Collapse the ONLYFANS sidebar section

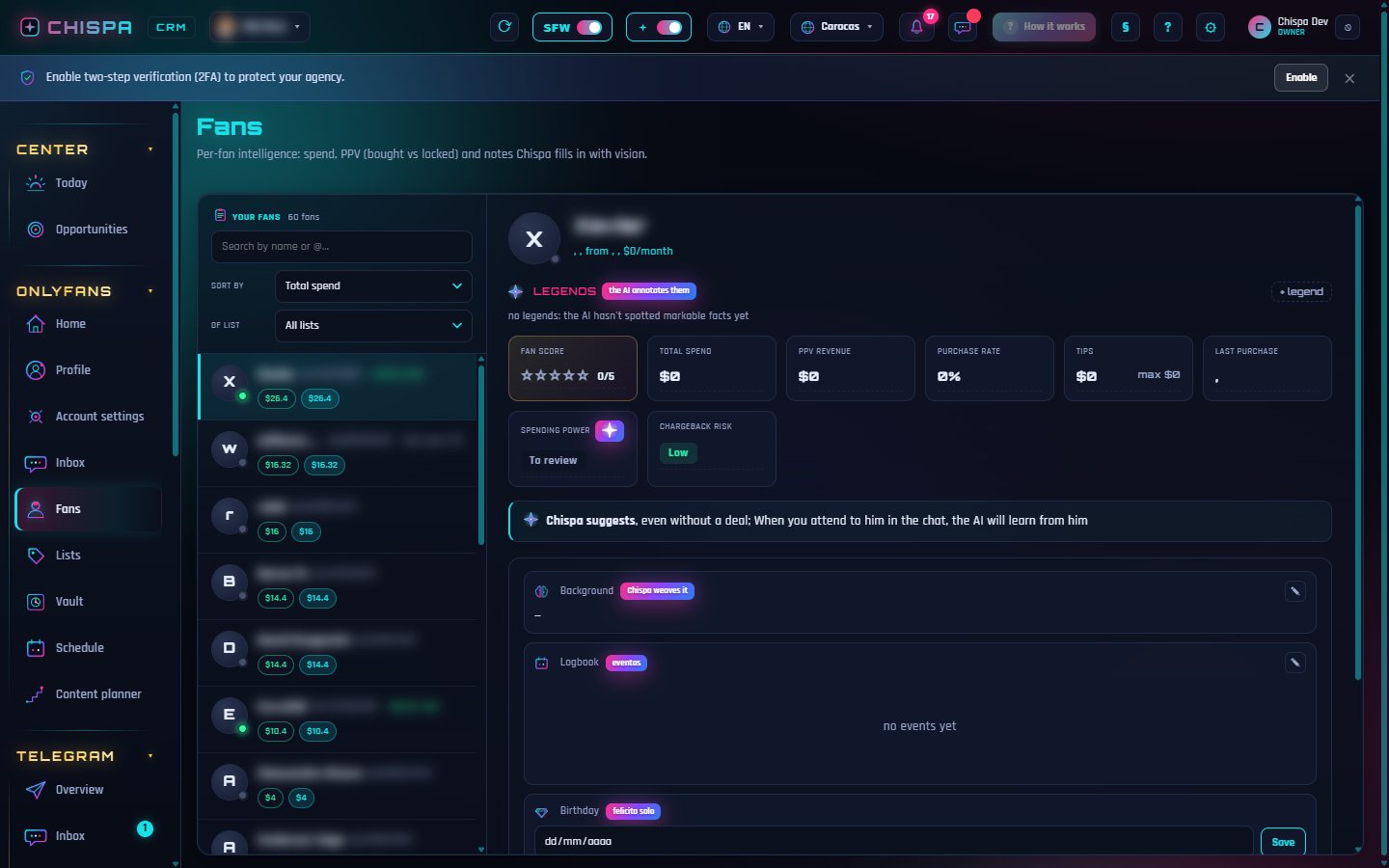pyautogui.click(x=150, y=291)
